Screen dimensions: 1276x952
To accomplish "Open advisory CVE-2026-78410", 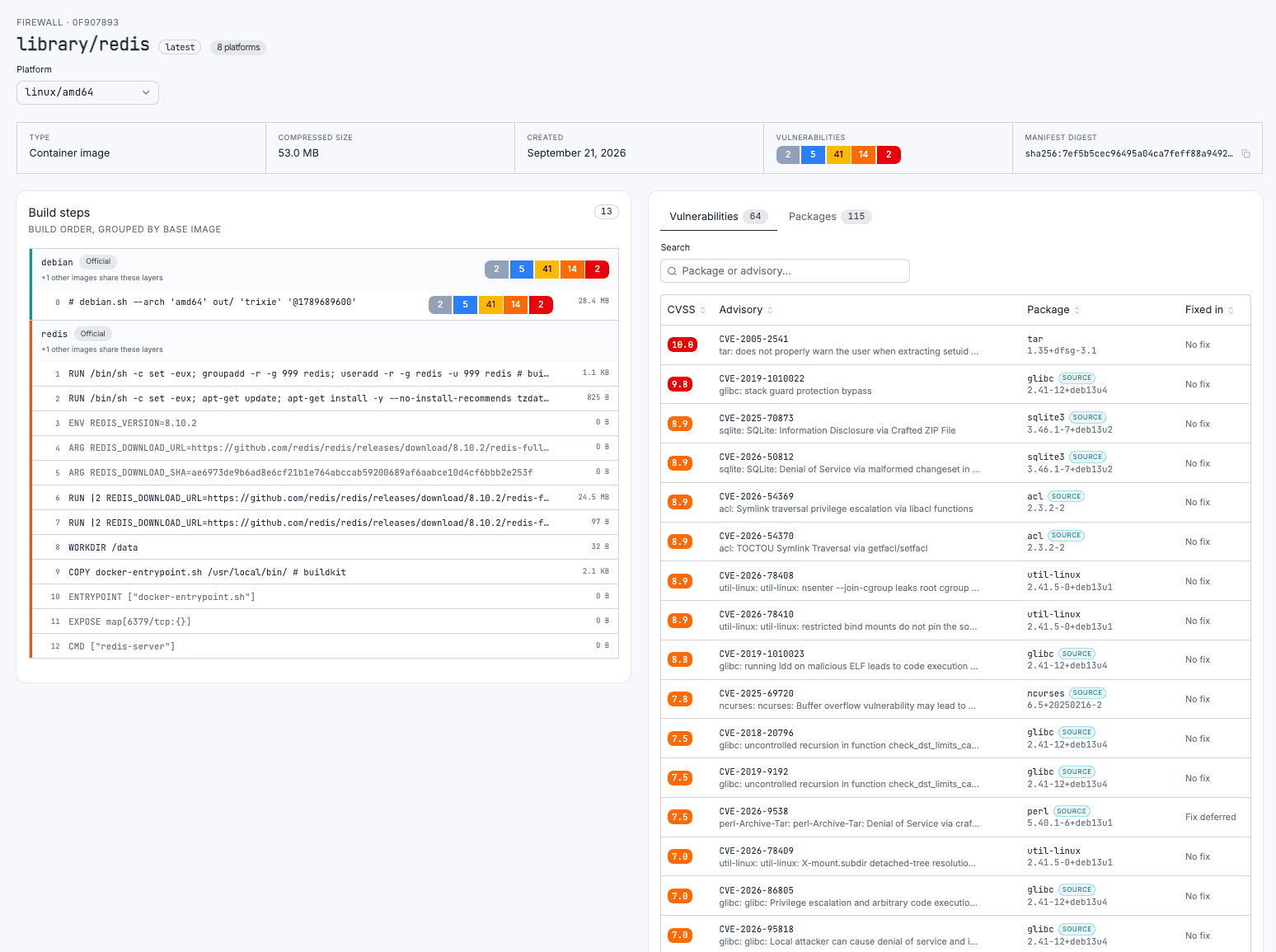I will [x=756, y=614].
